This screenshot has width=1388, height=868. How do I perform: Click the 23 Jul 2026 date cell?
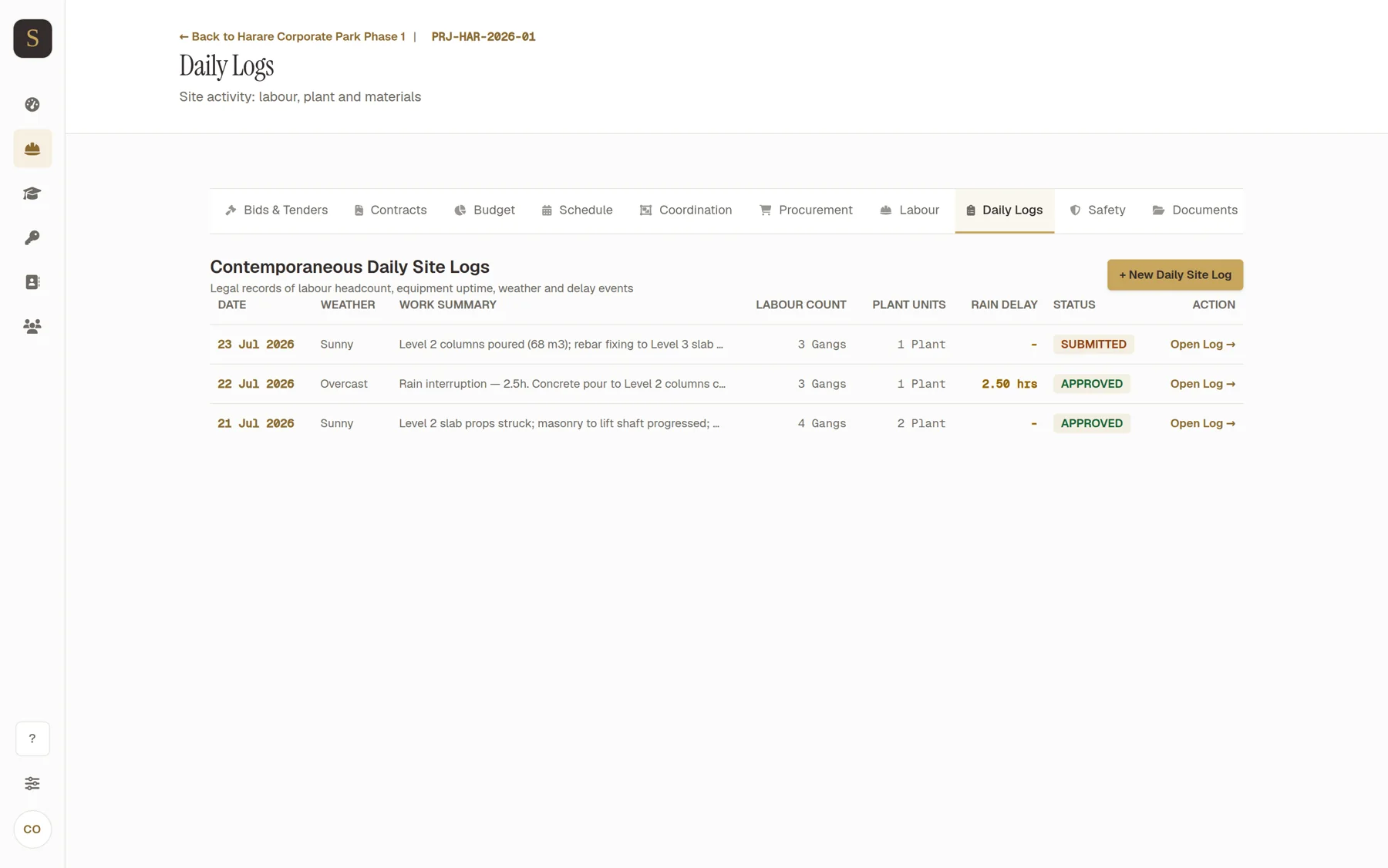tap(256, 345)
